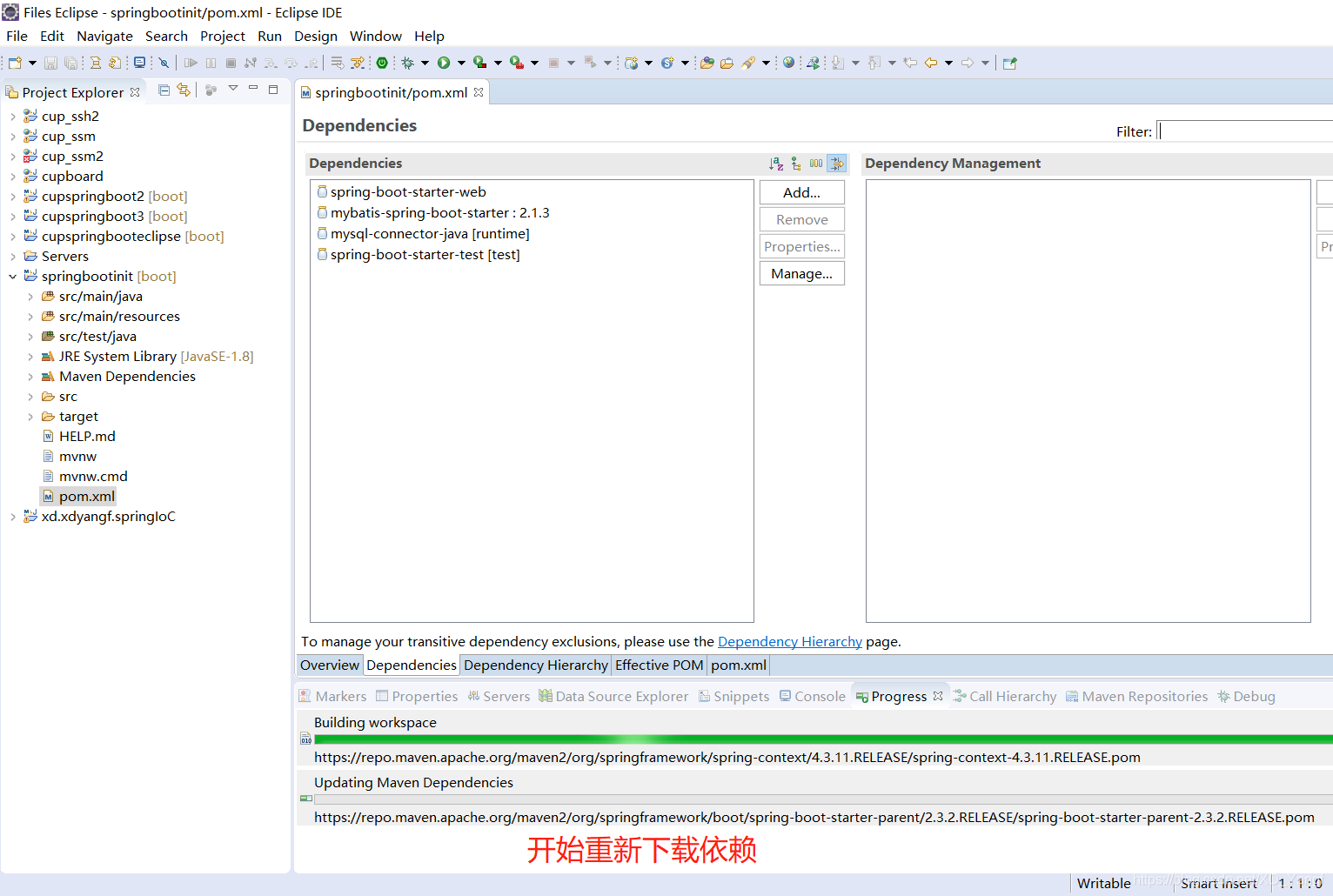
Task: Click the Building workspace green progress bar
Action: [823, 739]
